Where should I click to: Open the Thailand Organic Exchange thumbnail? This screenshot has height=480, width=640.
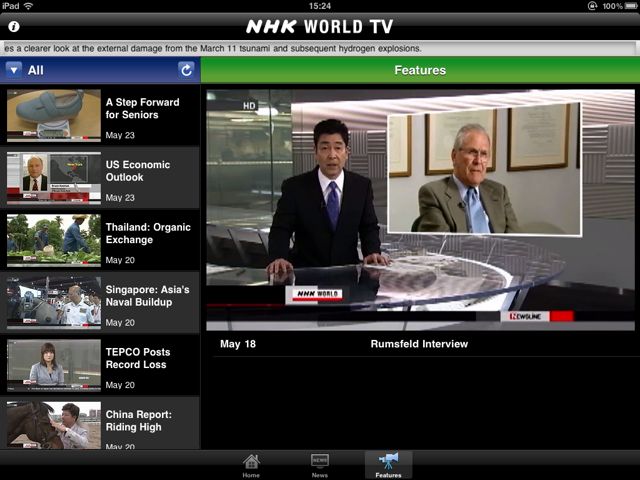(54, 240)
